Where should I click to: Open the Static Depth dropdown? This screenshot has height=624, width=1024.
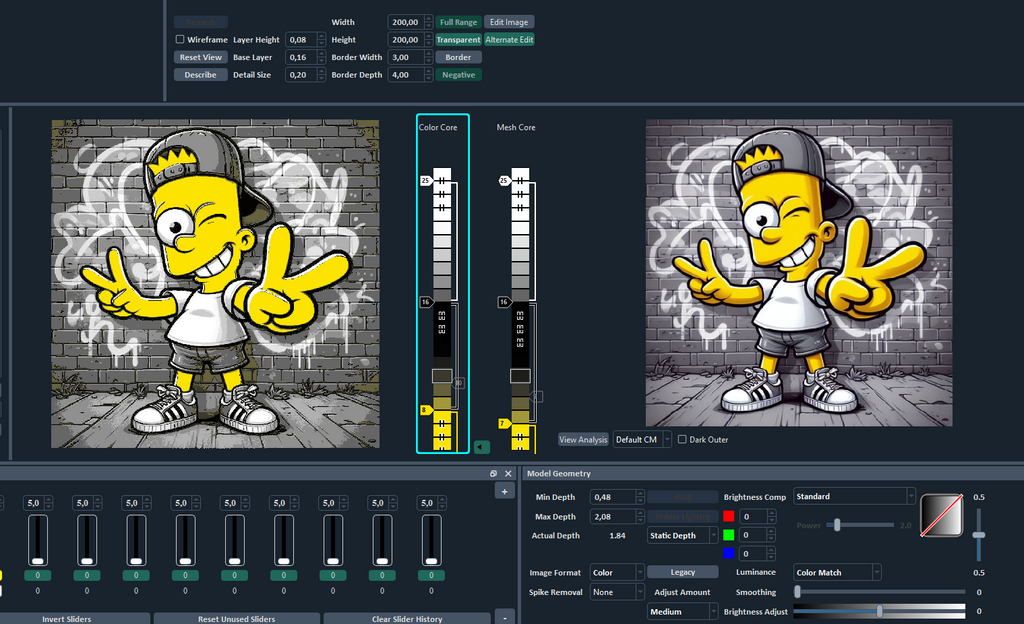(683, 535)
